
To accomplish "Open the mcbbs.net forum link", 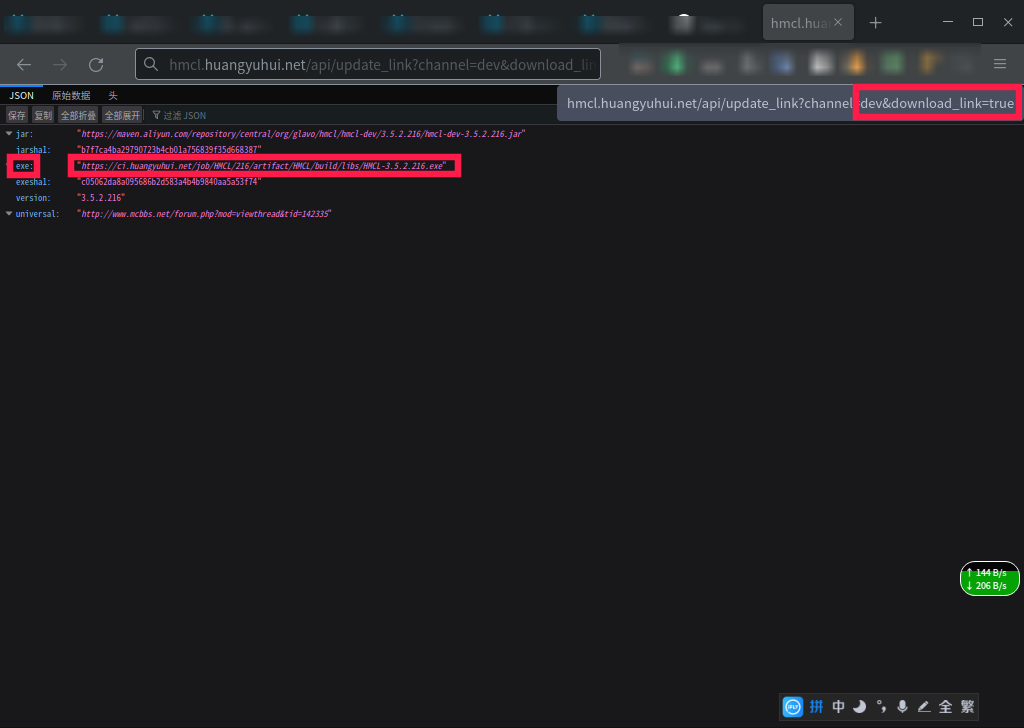I will coord(204,214).
